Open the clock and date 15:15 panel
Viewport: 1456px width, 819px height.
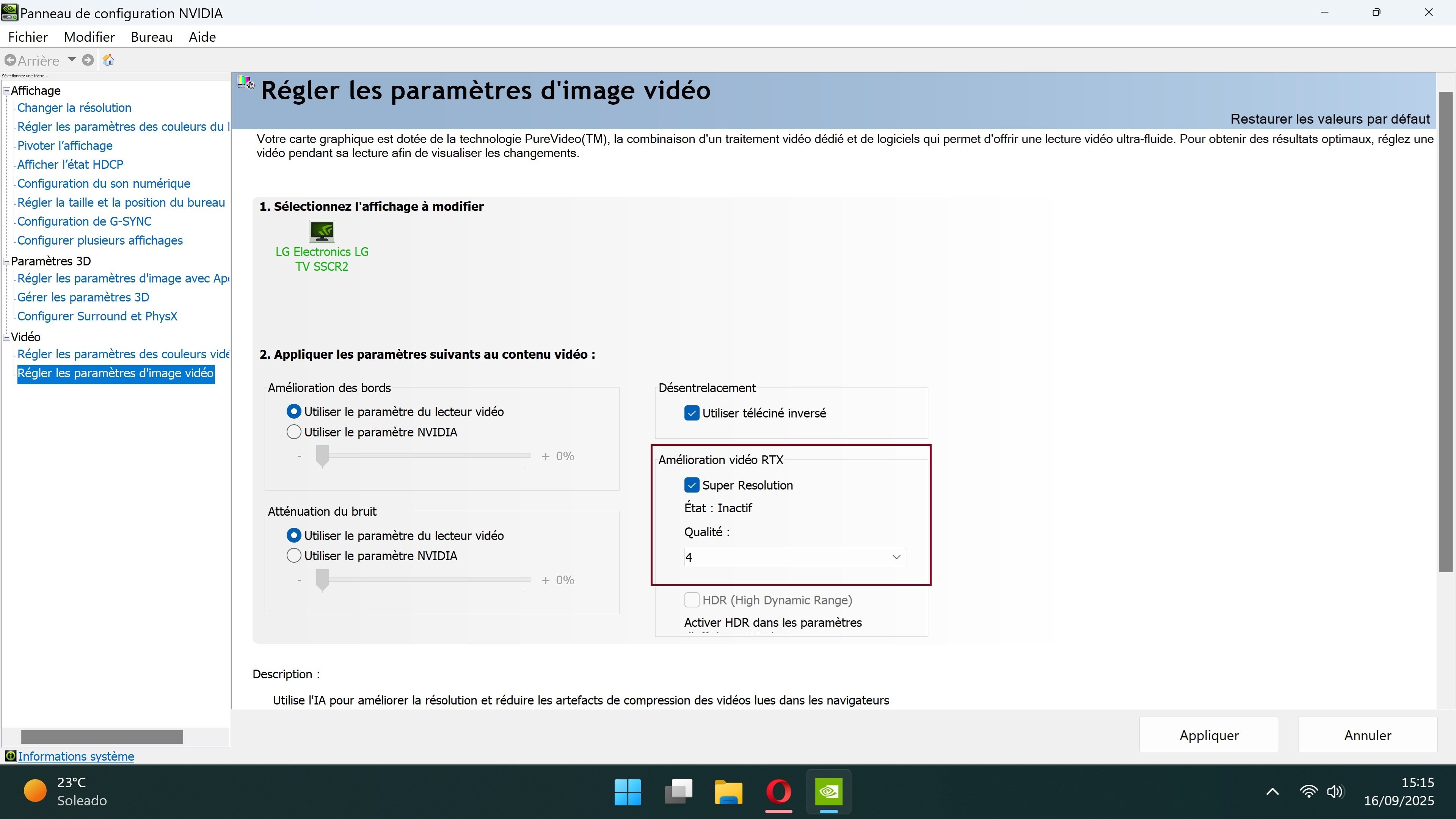coord(1399,791)
